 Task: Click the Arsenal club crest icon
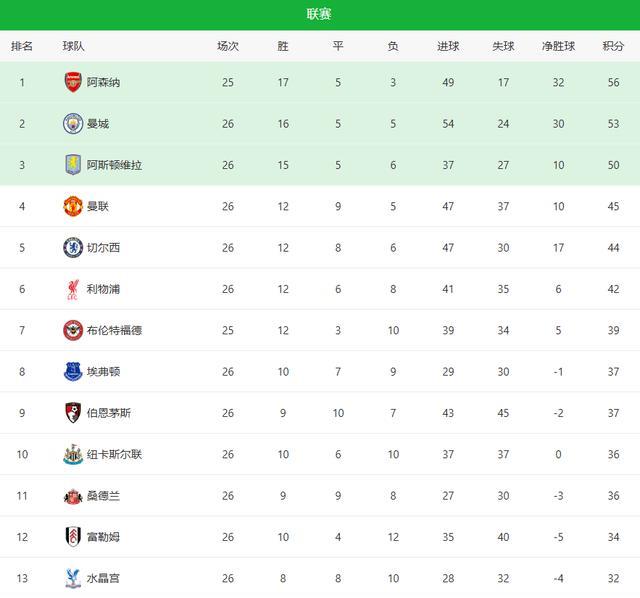point(72,82)
